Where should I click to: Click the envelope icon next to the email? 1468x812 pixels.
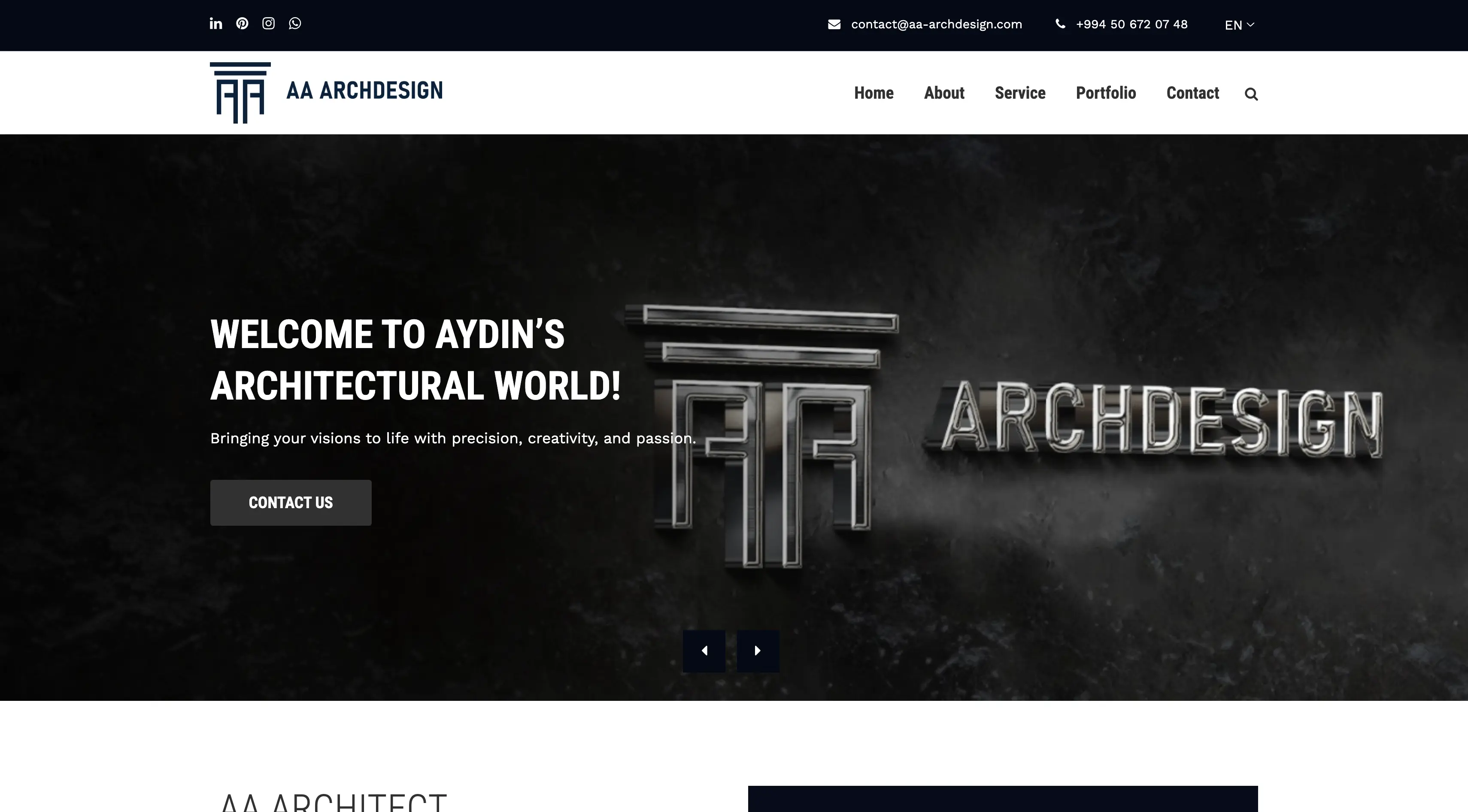coord(834,24)
